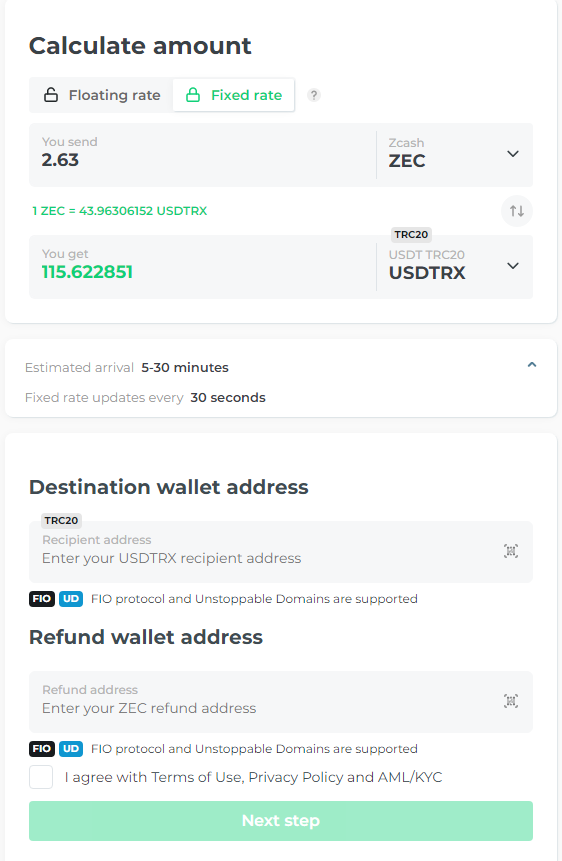This screenshot has width=562, height=861.
Task: Check the Terms of Use agreement box
Action: pos(41,777)
